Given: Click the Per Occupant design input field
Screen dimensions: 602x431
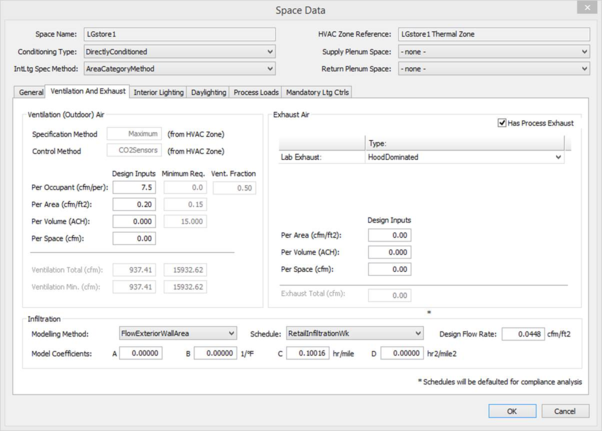Looking at the screenshot, I should tap(134, 187).
